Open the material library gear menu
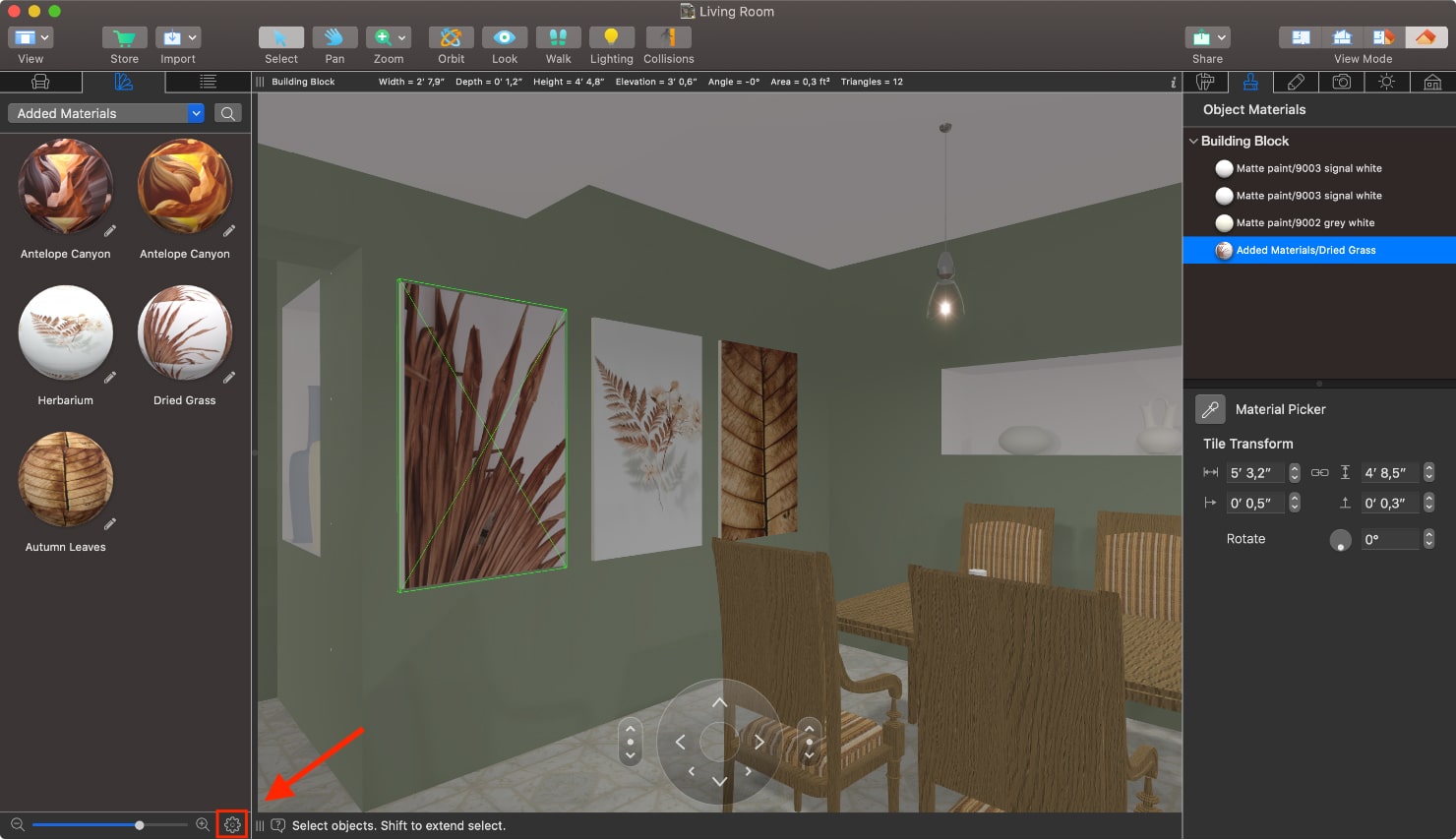 pos(232,825)
